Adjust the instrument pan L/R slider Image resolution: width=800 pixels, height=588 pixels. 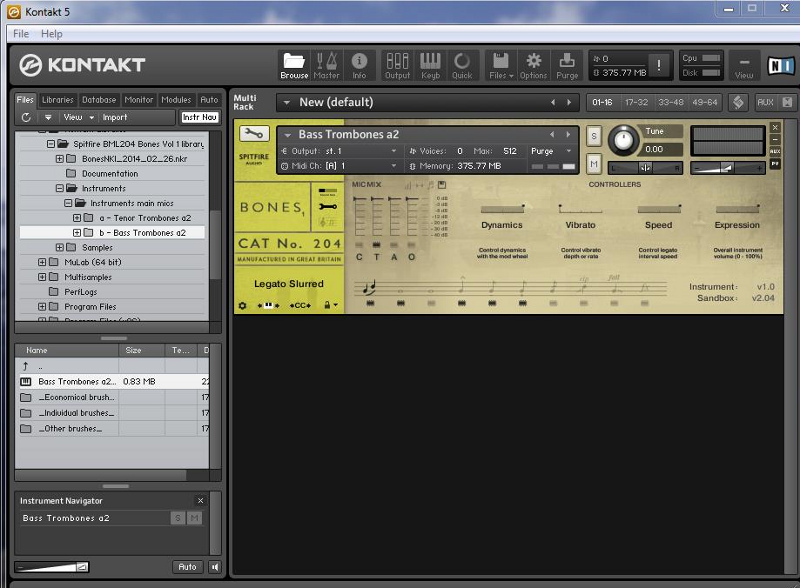click(x=645, y=168)
